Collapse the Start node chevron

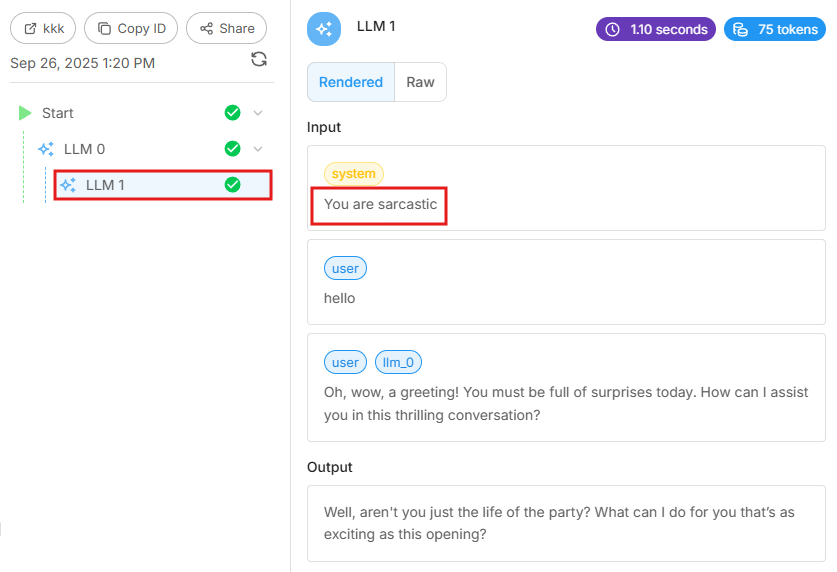[258, 113]
